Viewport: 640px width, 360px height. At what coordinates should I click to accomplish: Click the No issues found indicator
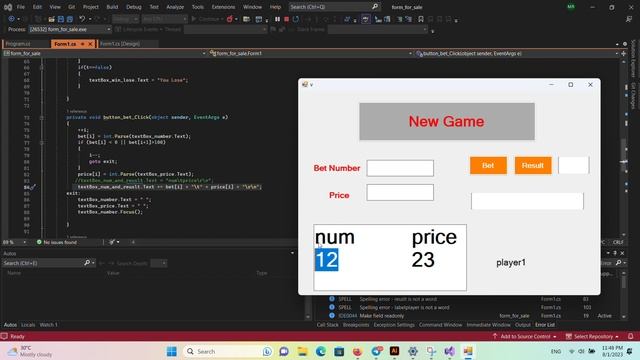click(57, 242)
